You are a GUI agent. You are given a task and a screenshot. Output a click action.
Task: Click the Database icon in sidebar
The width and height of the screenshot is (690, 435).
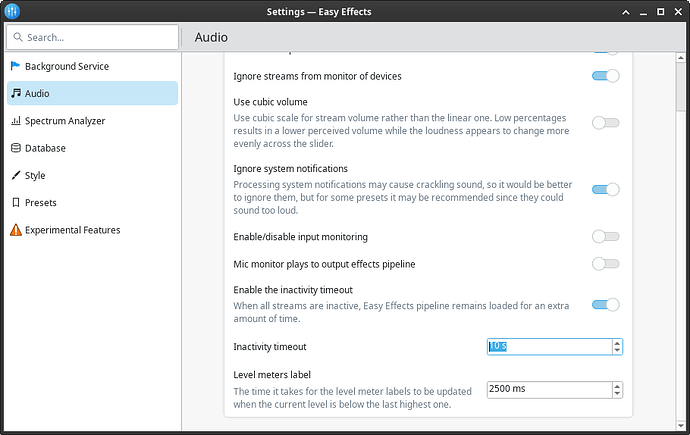[15, 148]
